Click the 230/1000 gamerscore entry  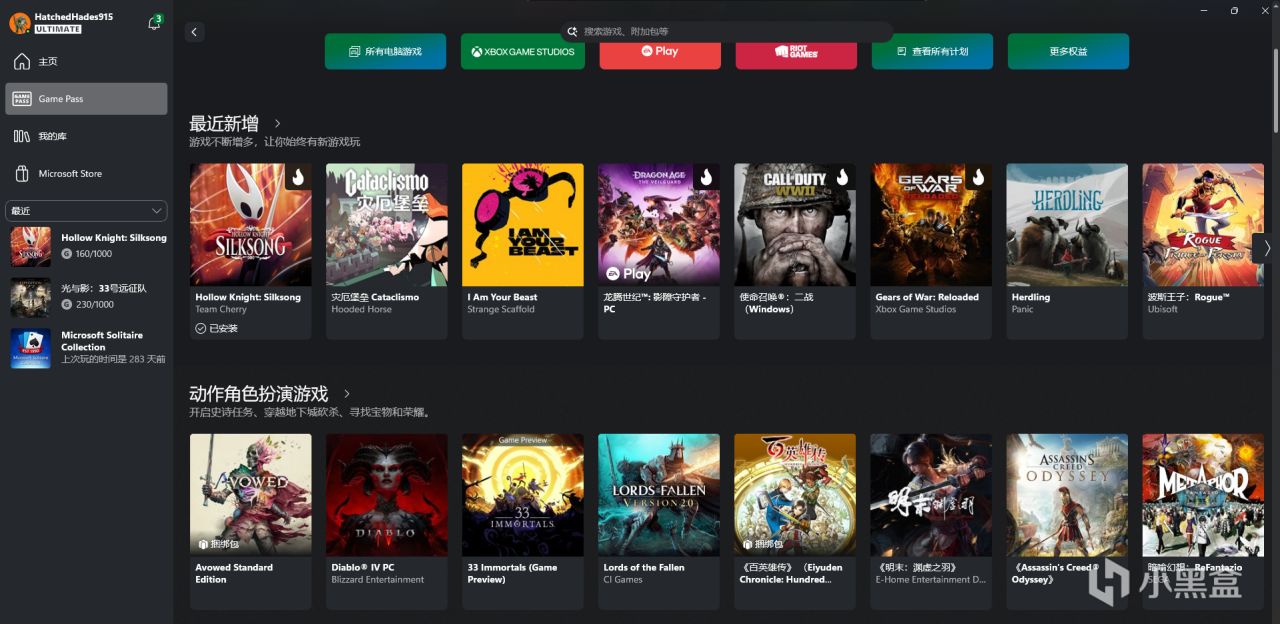(x=88, y=305)
